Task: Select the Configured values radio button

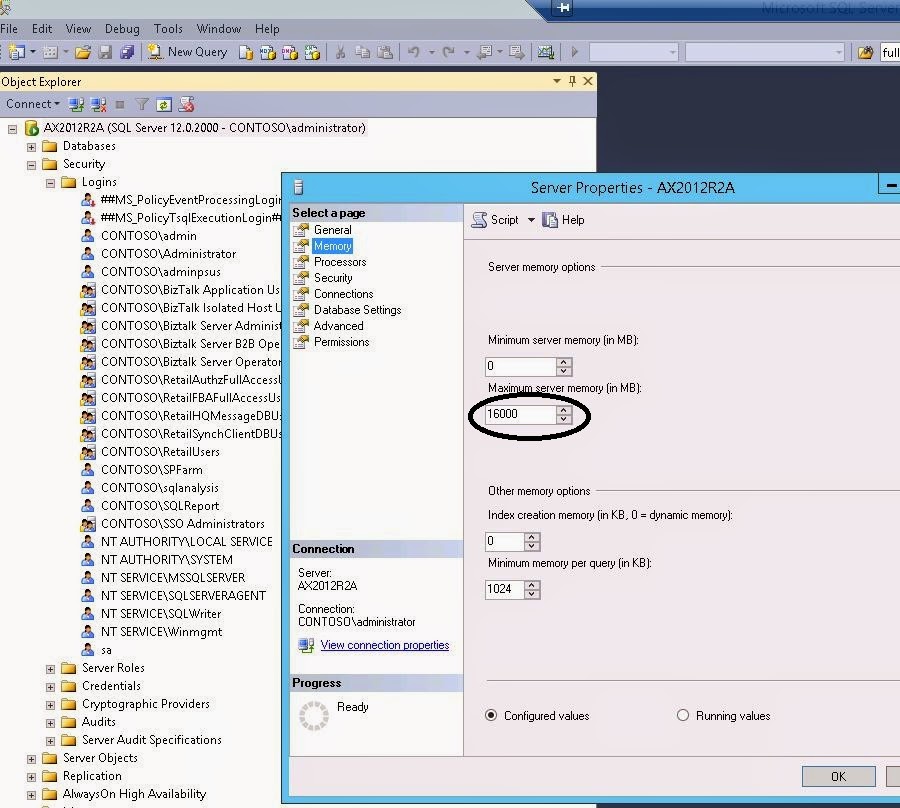Action: click(x=491, y=715)
